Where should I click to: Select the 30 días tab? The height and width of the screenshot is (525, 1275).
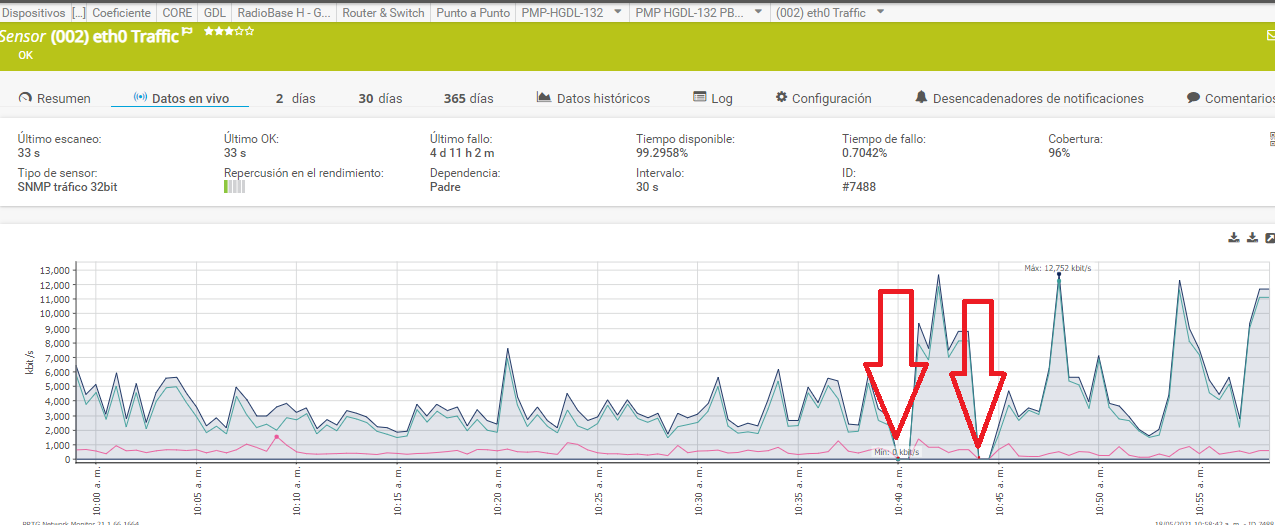tap(380, 98)
